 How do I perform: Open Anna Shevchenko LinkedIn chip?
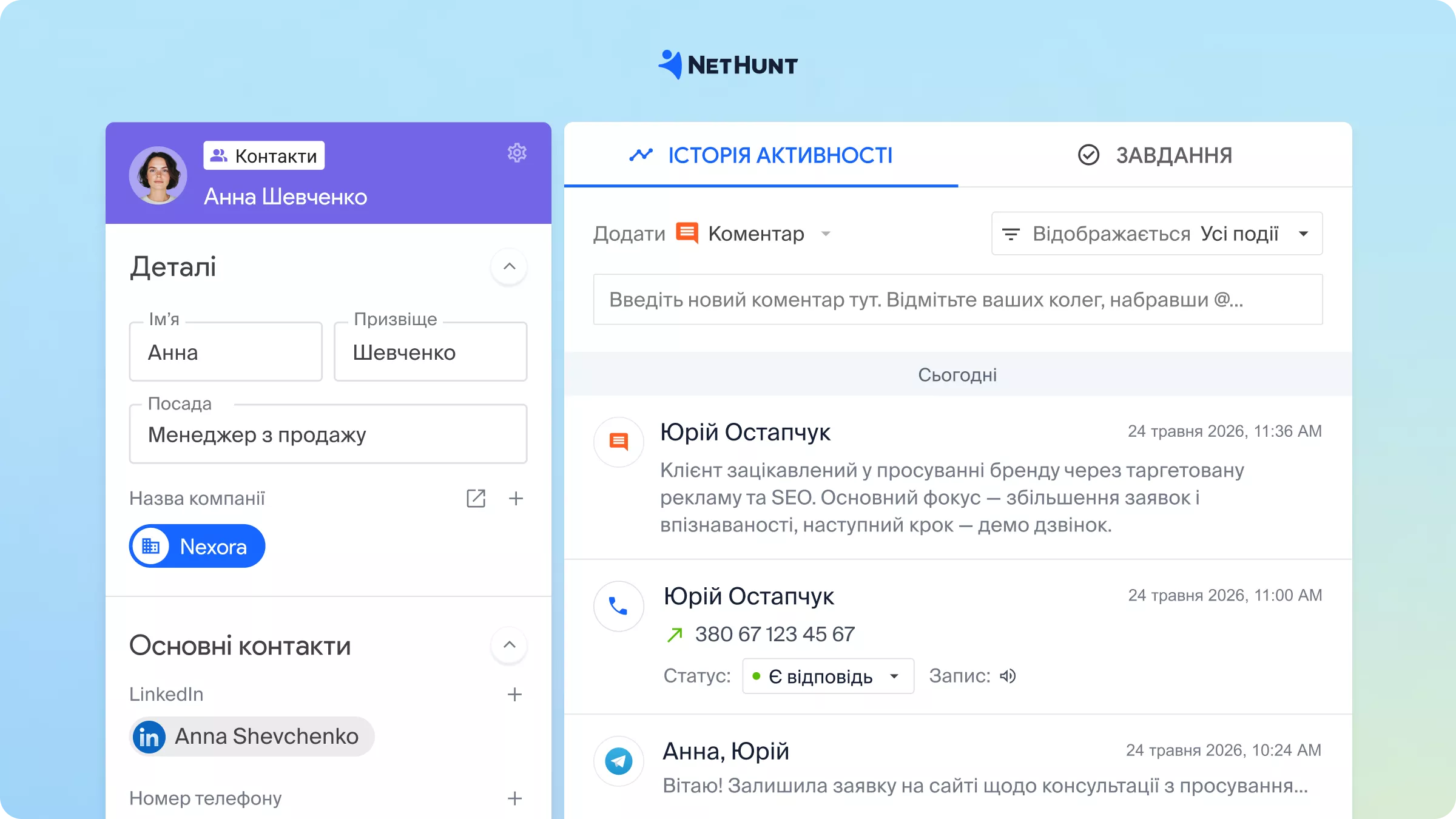click(x=252, y=736)
